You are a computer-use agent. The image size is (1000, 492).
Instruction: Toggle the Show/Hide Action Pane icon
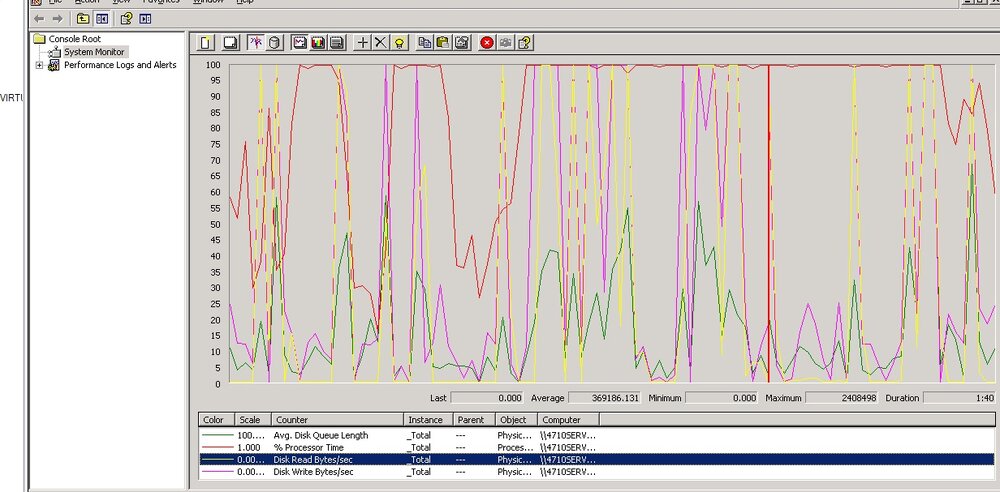click(x=145, y=19)
